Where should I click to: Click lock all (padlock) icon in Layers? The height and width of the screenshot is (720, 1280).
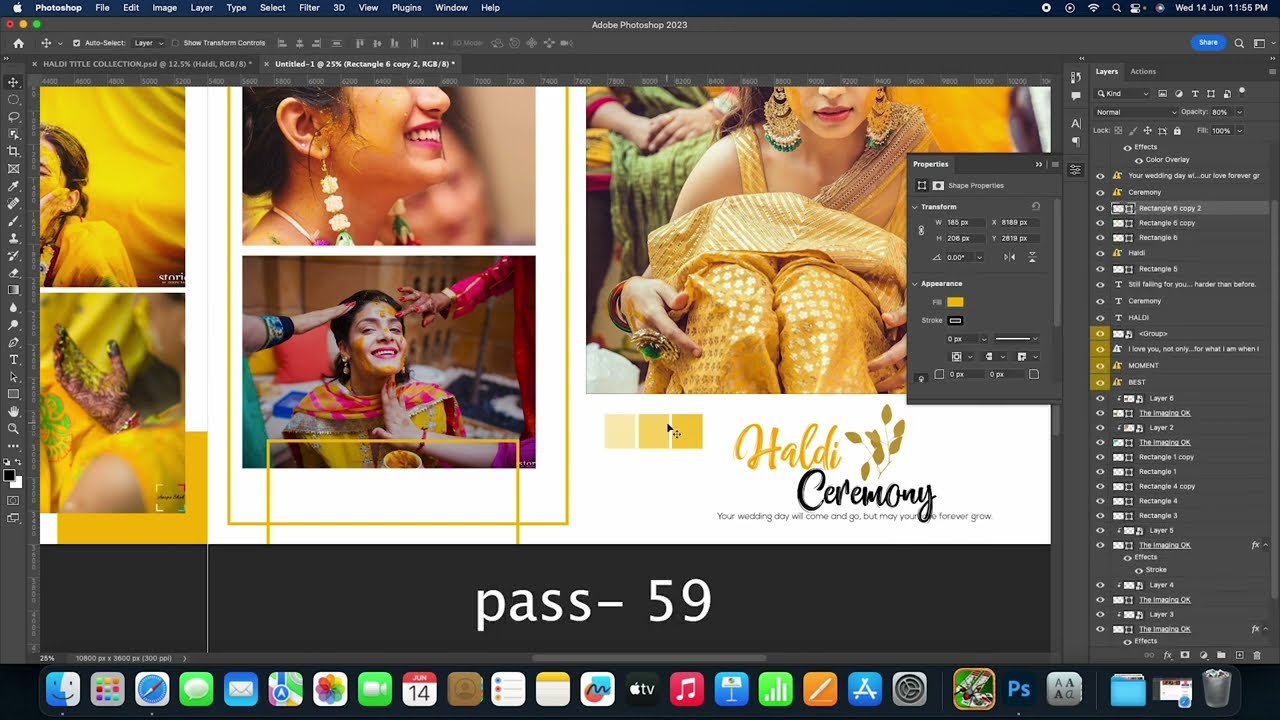(x=1177, y=131)
